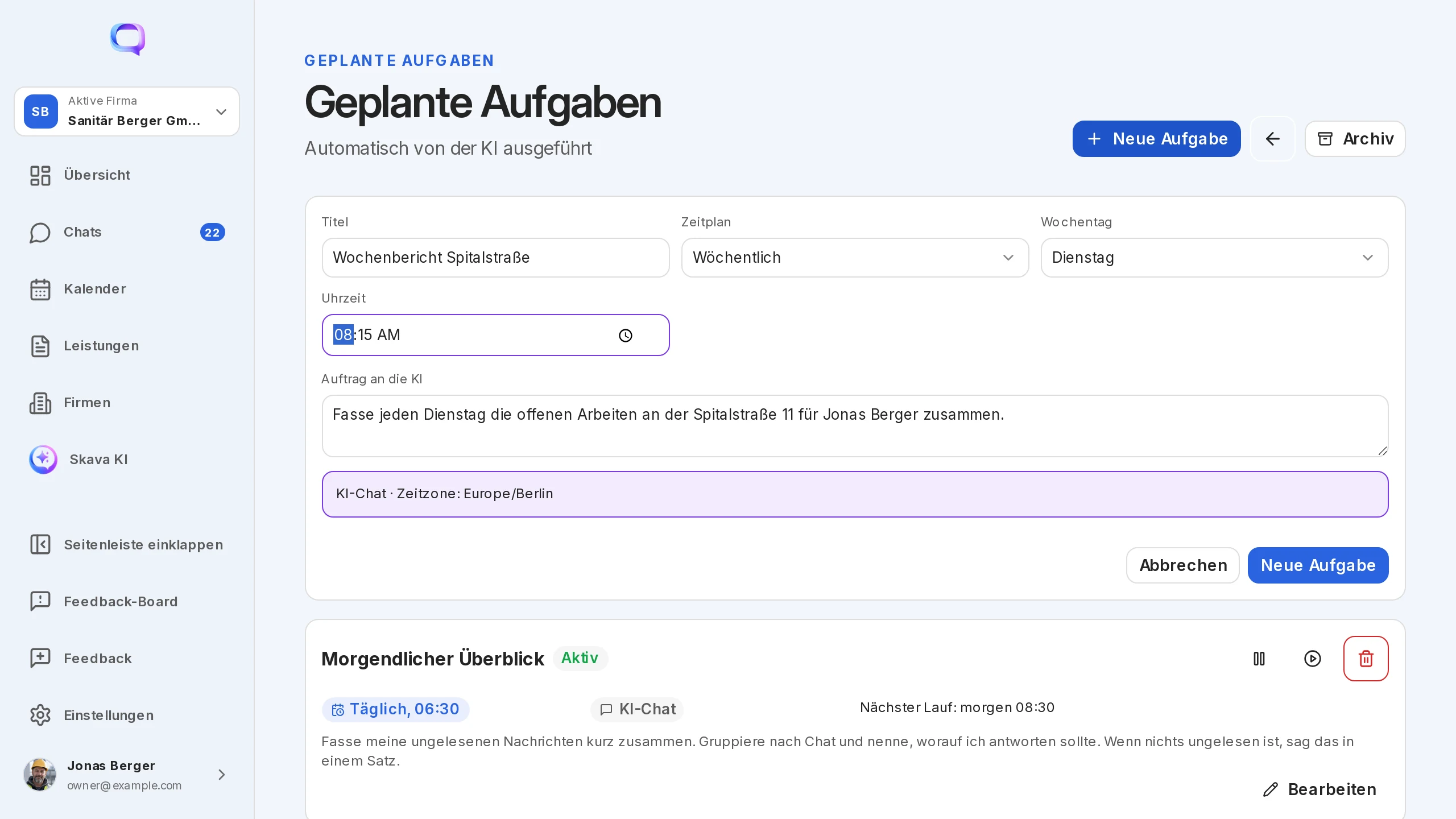Delete the Morgendlicher Überblick task
1456x819 pixels.
(x=1366, y=659)
